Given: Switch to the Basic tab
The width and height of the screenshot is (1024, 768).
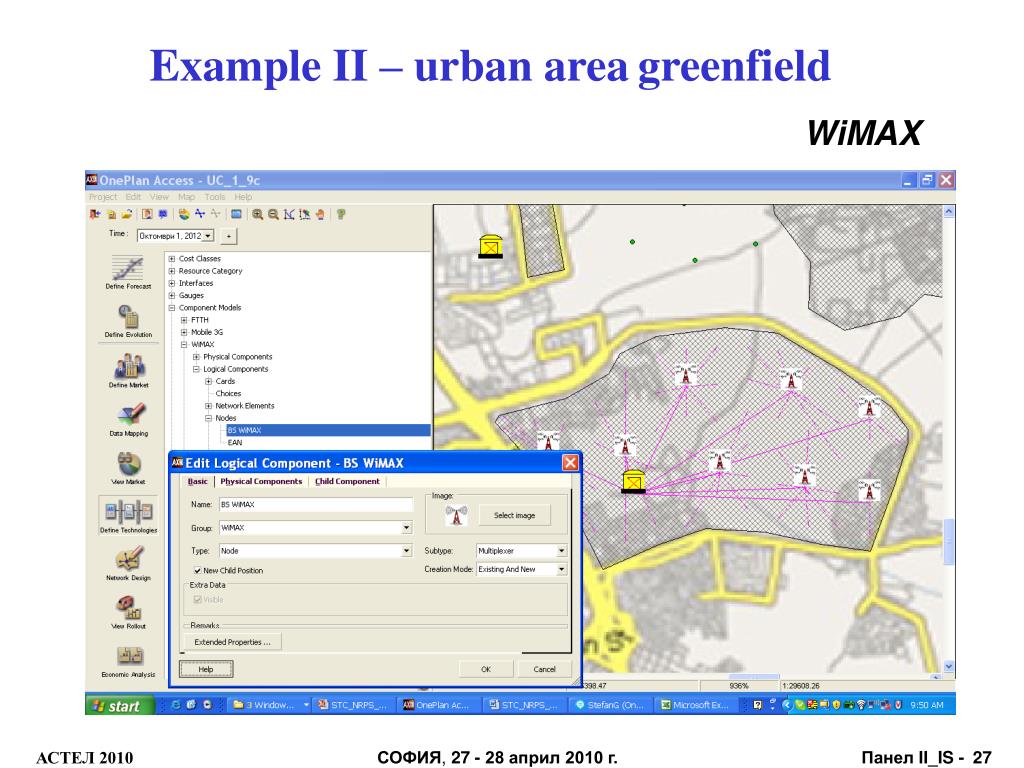Looking at the screenshot, I should tap(197, 481).
